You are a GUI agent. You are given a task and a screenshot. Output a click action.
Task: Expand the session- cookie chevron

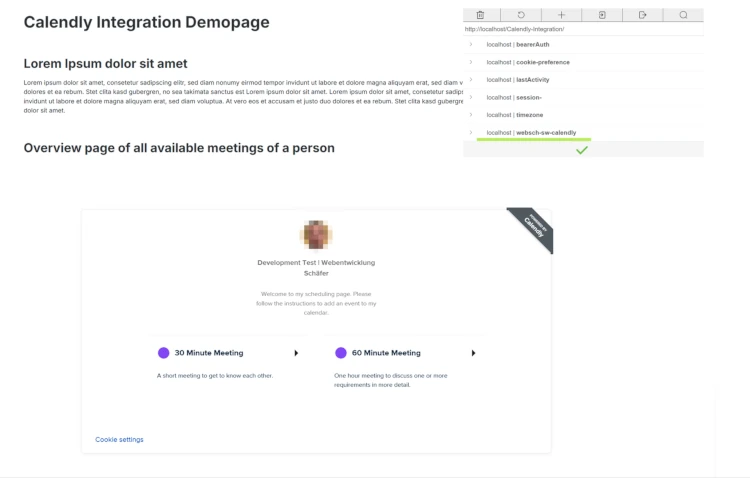[x=471, y=97]
